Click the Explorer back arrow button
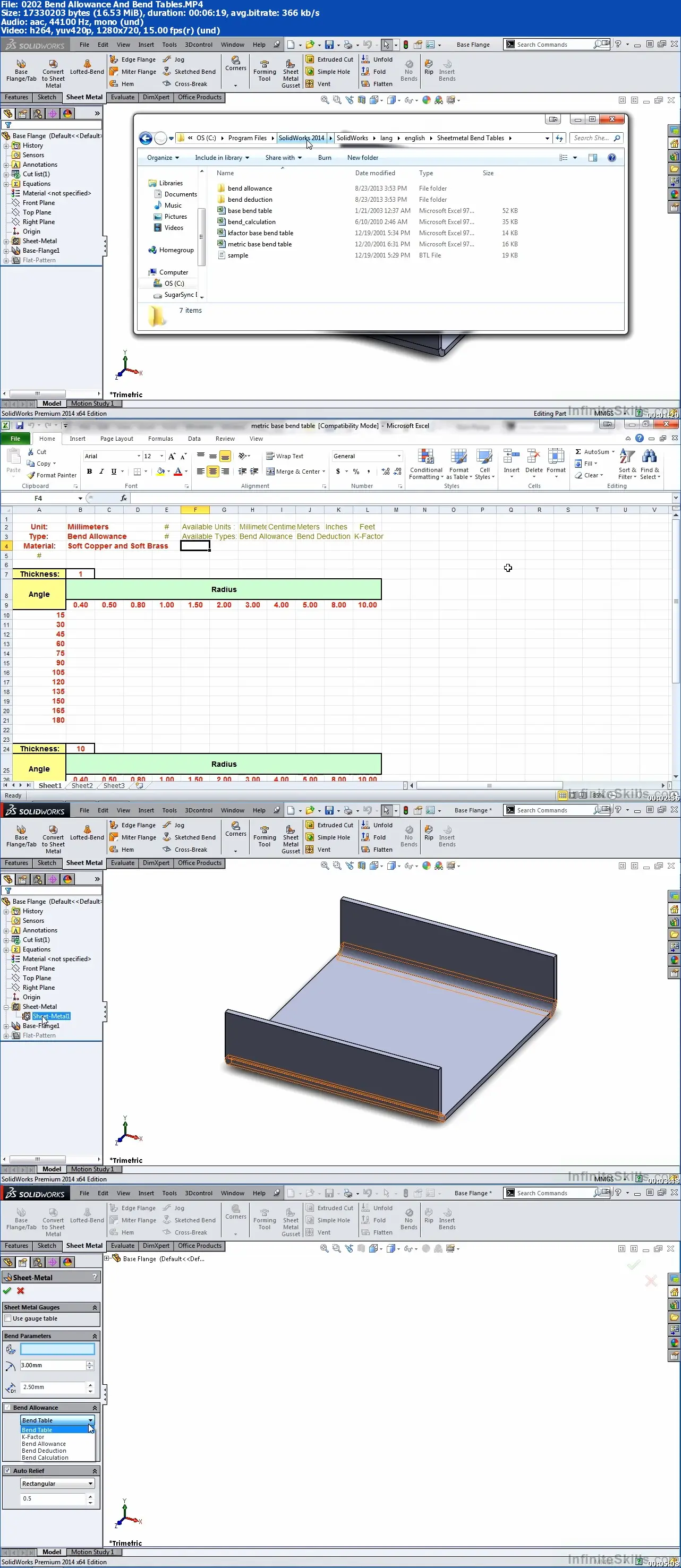Screen dimensions: 681x1568 click(x=146, y=138)
